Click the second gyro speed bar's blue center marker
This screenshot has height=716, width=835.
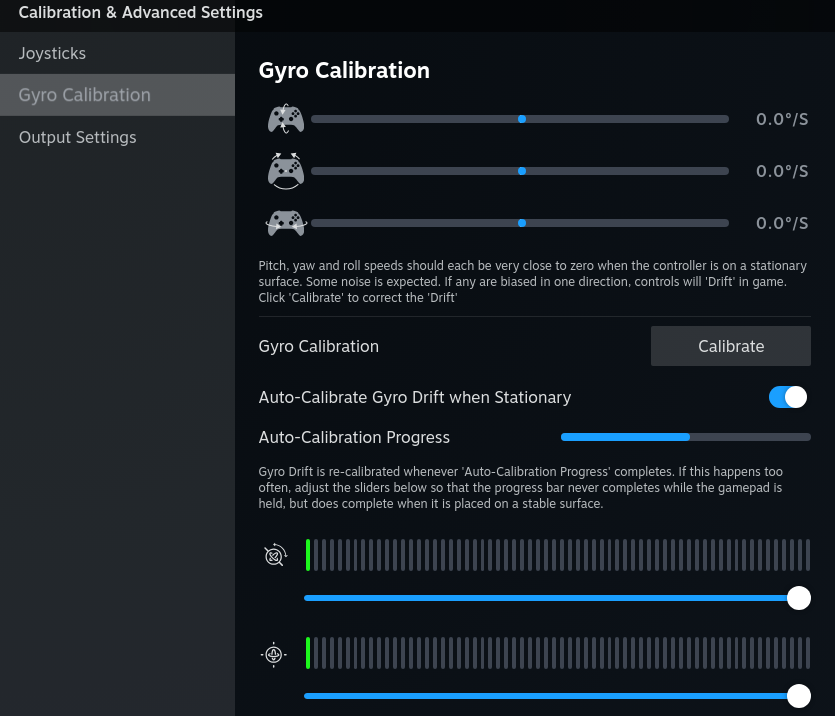pos(522,171)
